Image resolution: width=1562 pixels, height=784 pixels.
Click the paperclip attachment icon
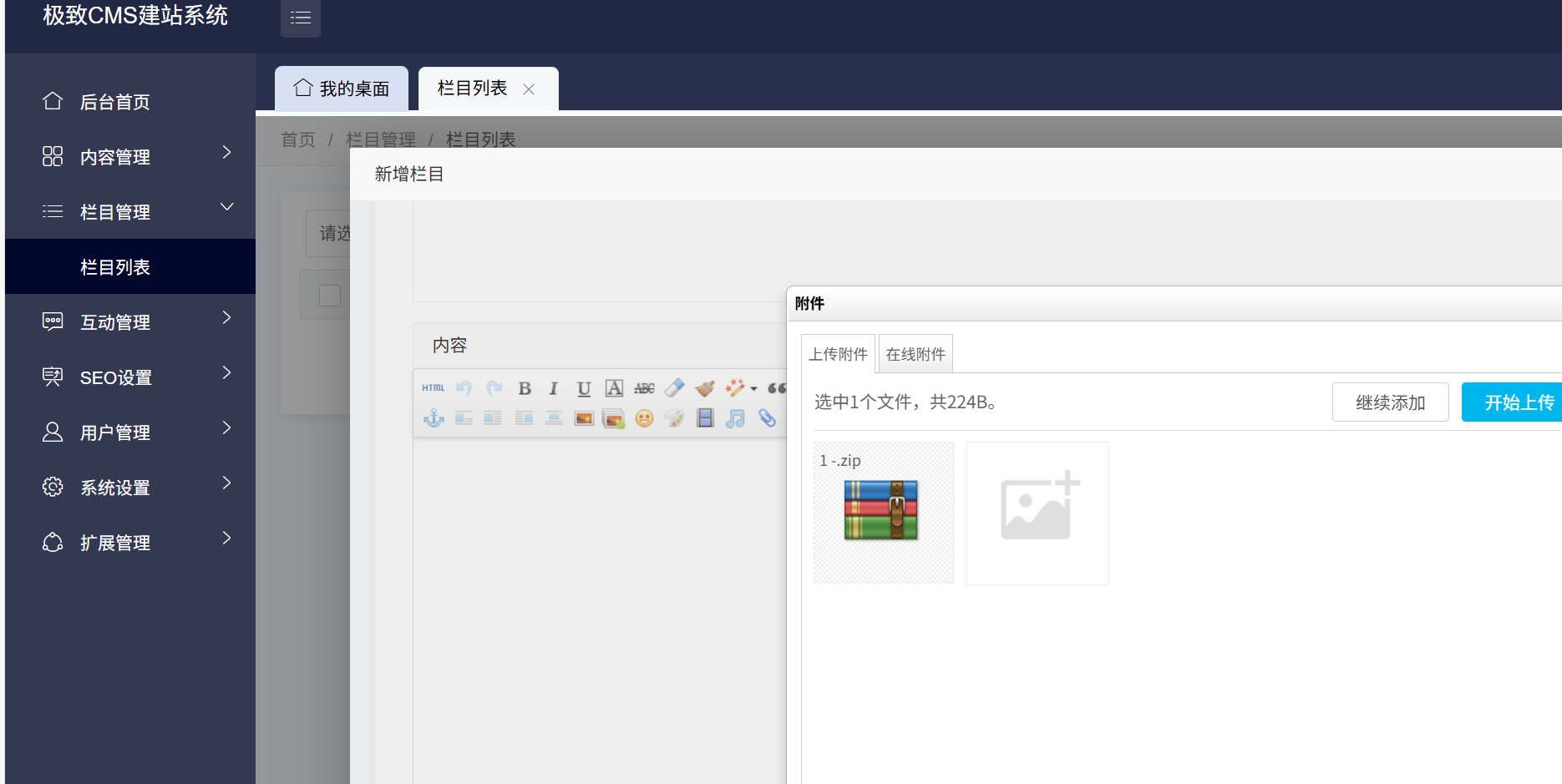pyautogui.click(x=767, y=418)
